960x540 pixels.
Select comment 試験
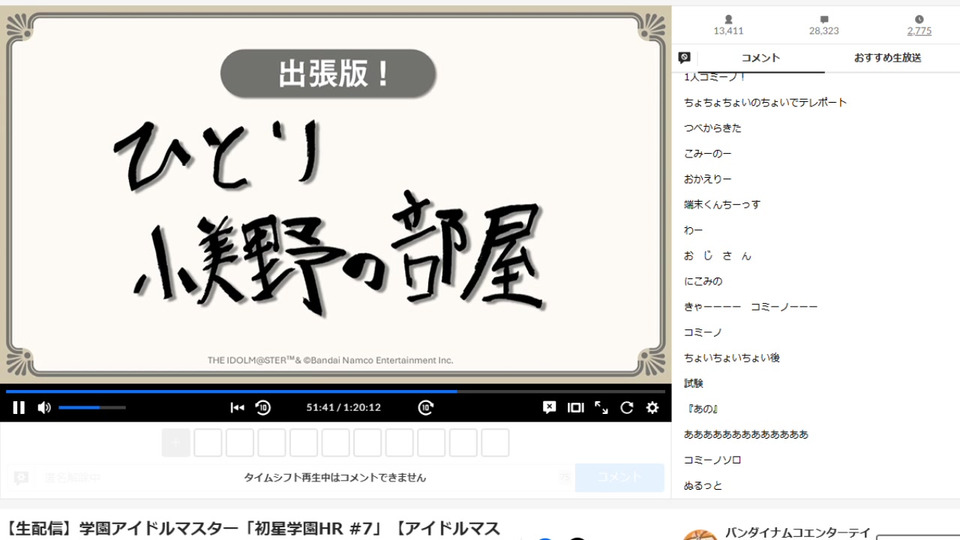pyautogui.click(x=694, y=383)
